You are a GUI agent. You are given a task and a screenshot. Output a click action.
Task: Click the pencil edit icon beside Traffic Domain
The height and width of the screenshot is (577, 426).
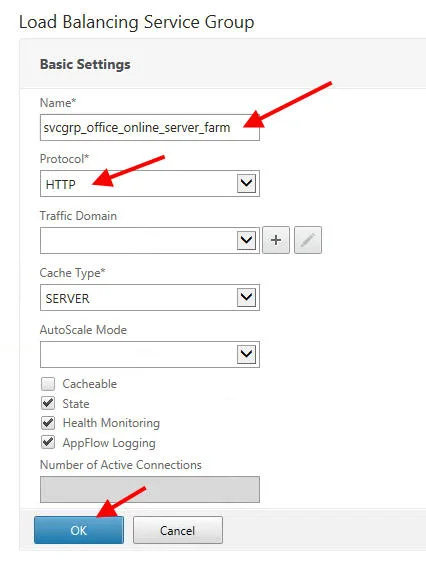(x=308, y=240)
